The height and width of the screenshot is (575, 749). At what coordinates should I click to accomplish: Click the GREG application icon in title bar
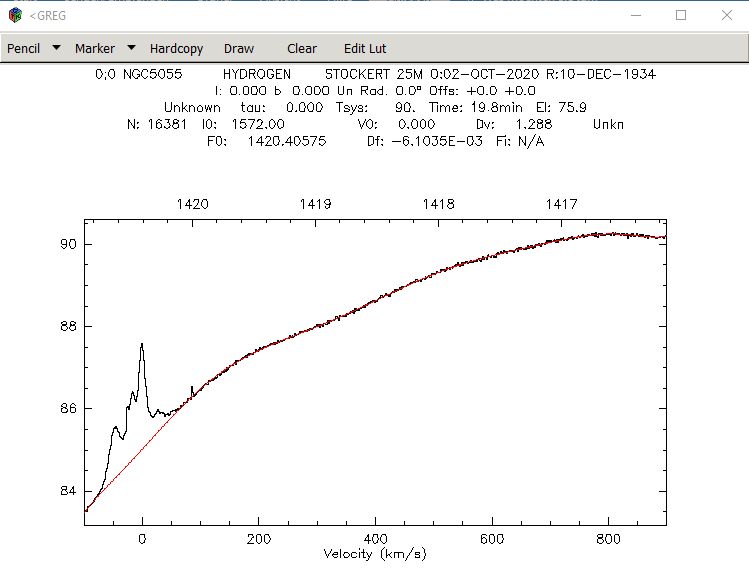coord(15,15)
